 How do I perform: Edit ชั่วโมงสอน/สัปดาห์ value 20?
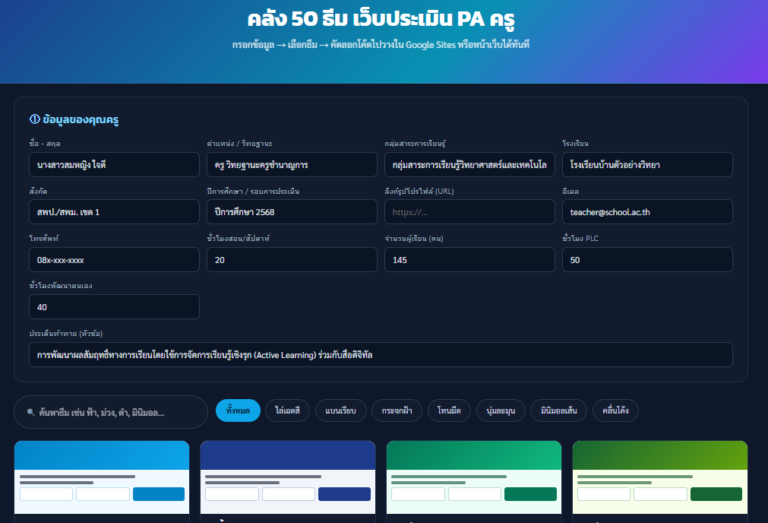(x=292, y=260)
